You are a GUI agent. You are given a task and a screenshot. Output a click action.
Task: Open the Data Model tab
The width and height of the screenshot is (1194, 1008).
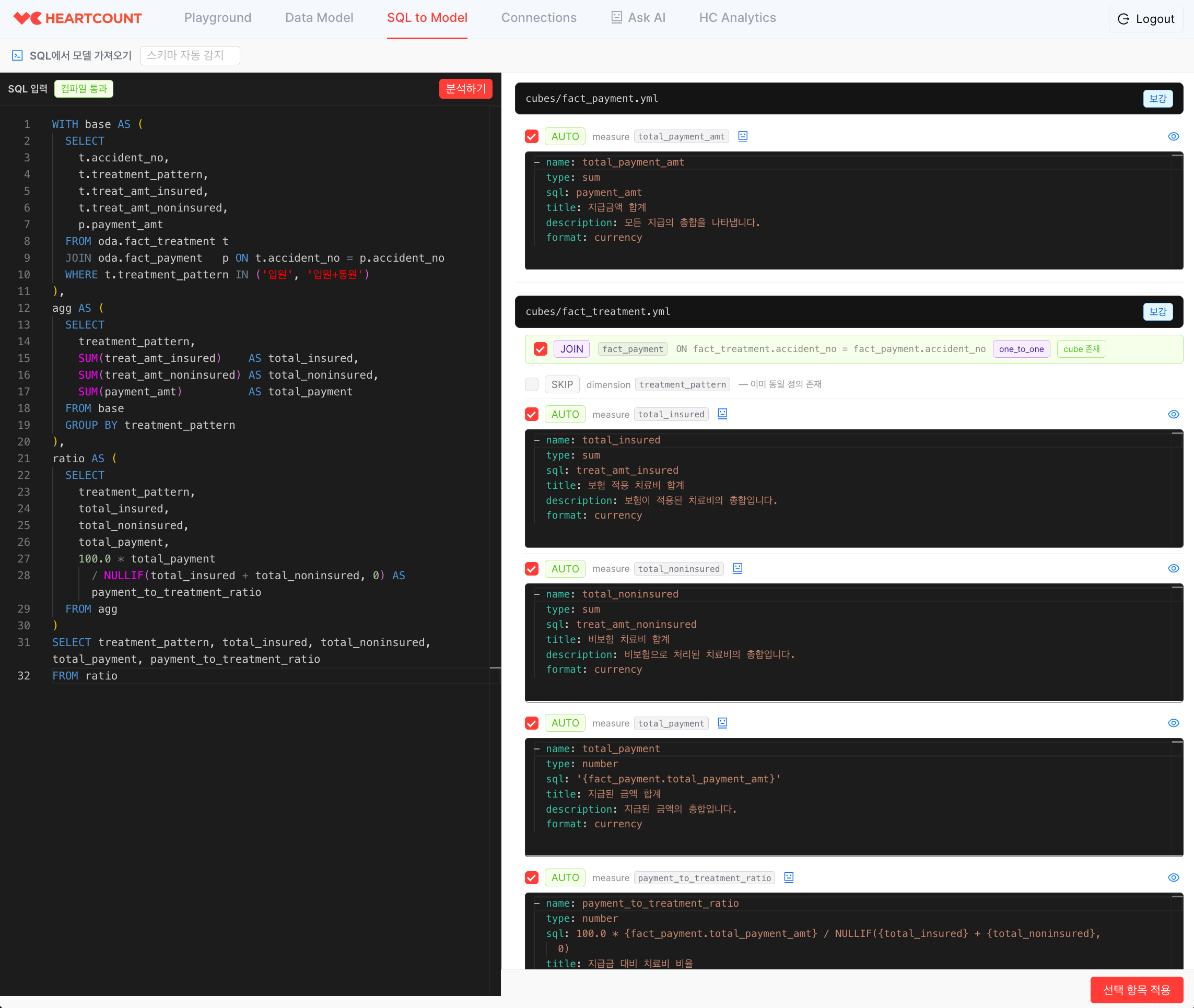319,18
